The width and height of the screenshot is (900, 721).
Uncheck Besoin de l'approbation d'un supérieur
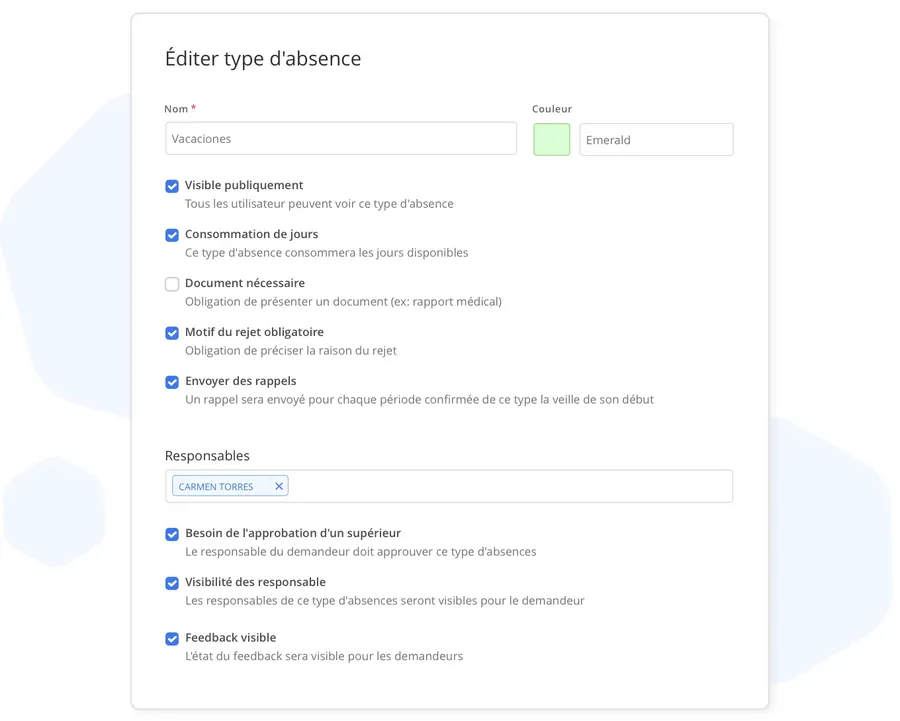coord(172,534)
